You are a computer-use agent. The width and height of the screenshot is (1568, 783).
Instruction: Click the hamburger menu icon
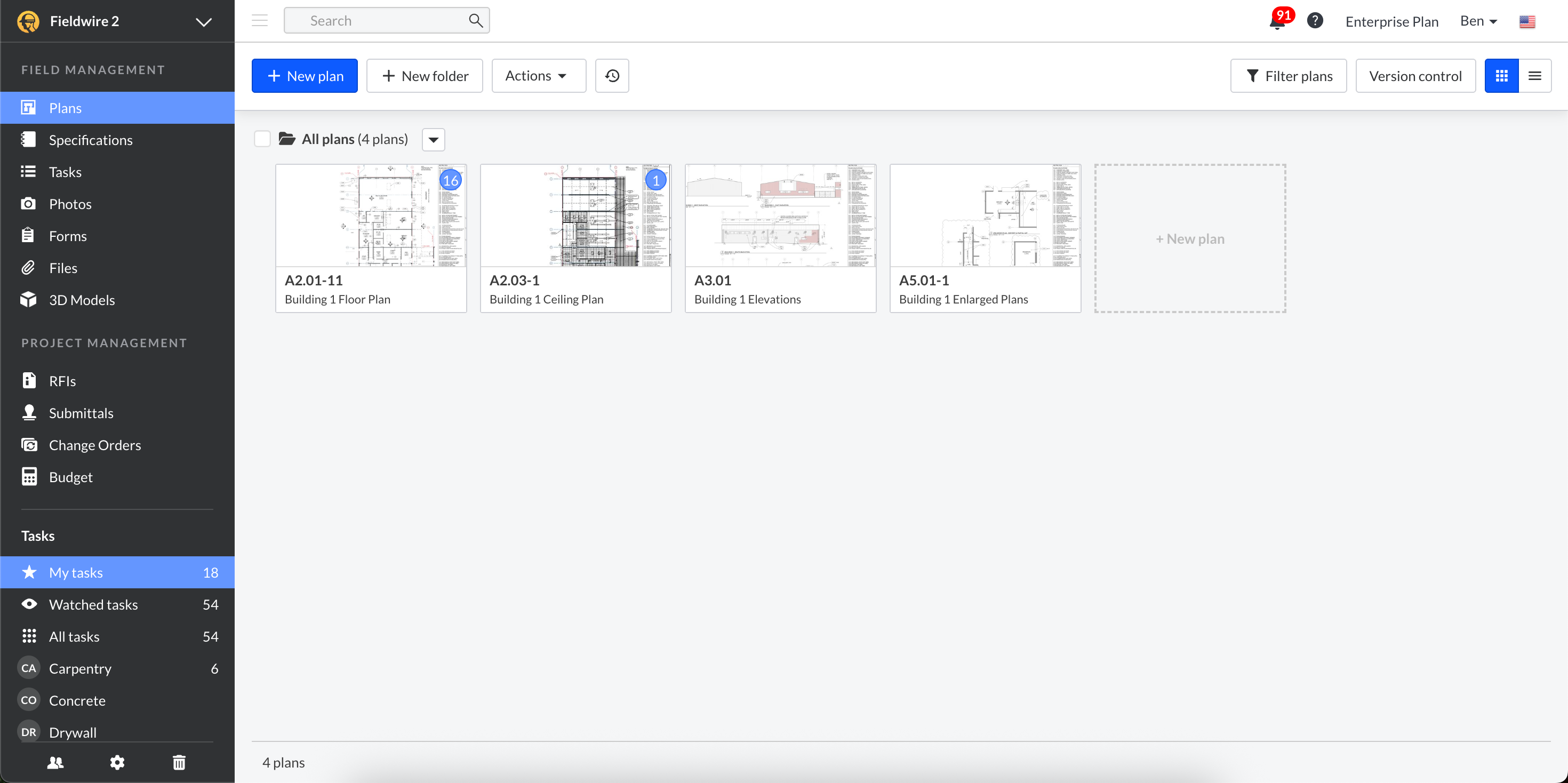pyautogui.click(x=260, y=21)
